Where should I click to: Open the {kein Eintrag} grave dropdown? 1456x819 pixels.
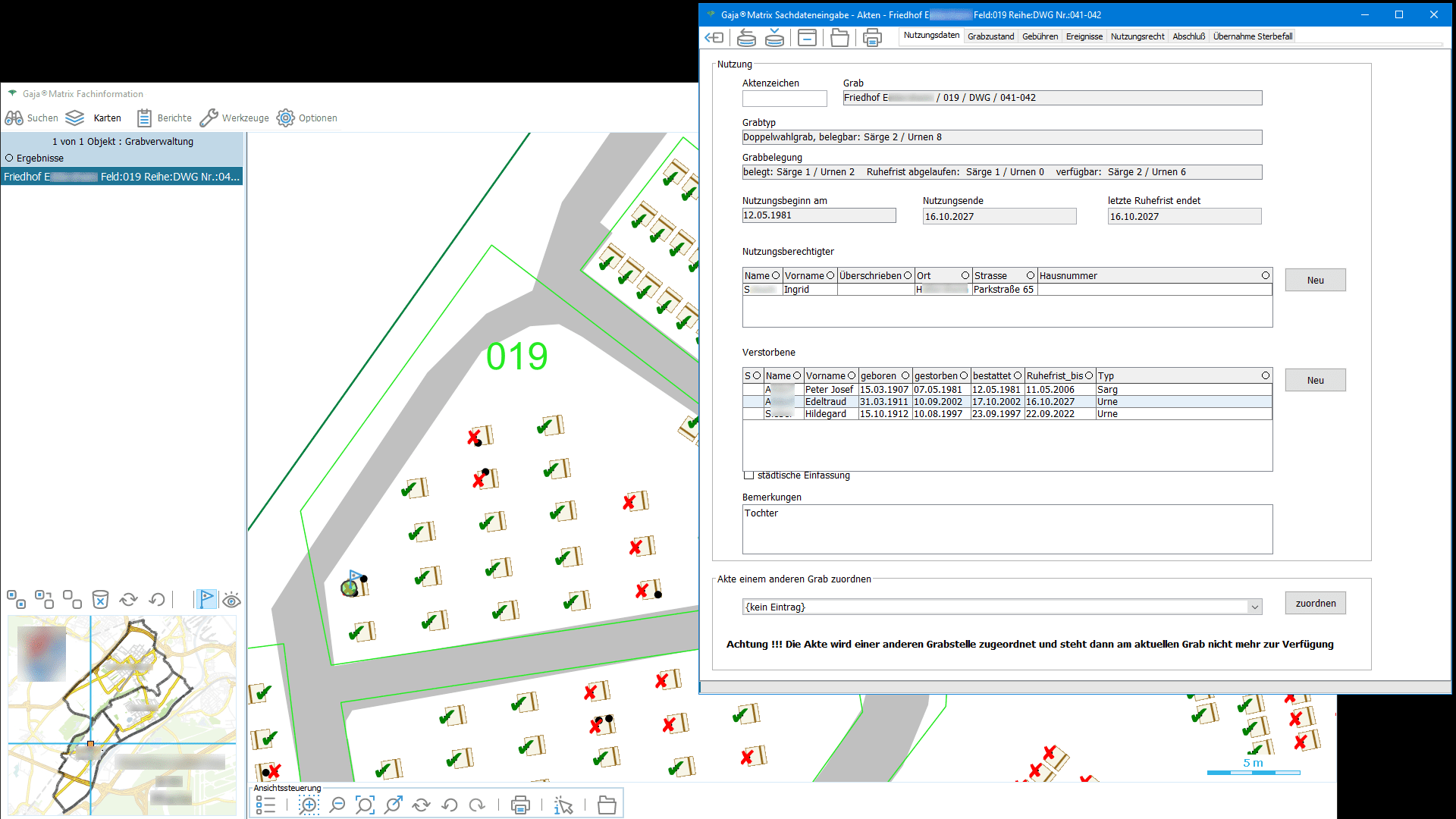point(1254,607)
